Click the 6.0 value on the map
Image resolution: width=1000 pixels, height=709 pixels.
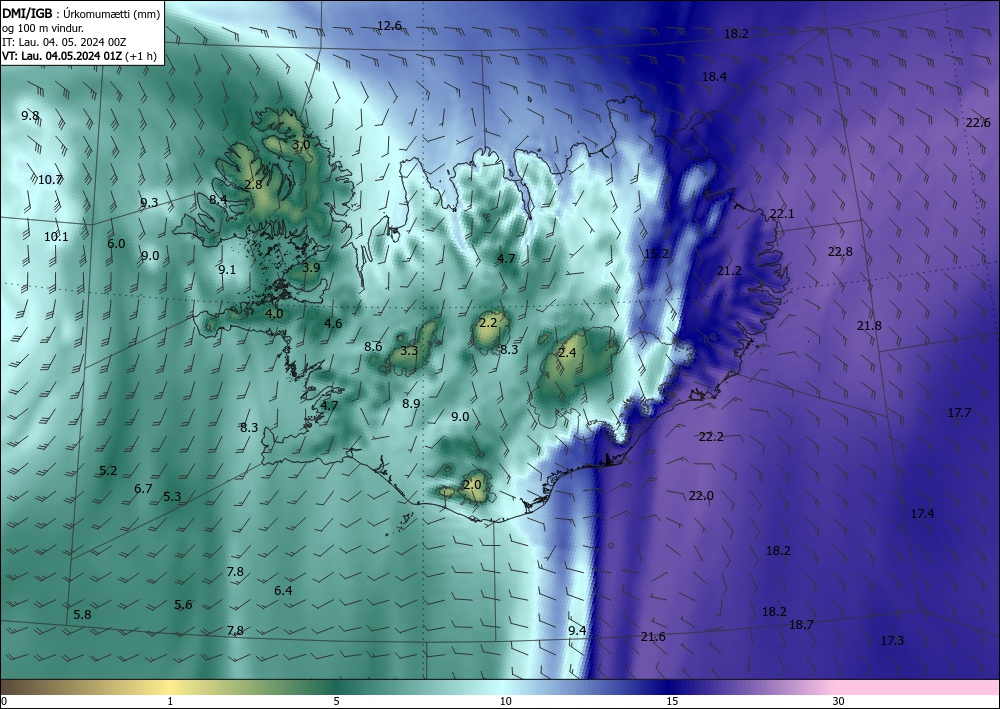[116, 244]
